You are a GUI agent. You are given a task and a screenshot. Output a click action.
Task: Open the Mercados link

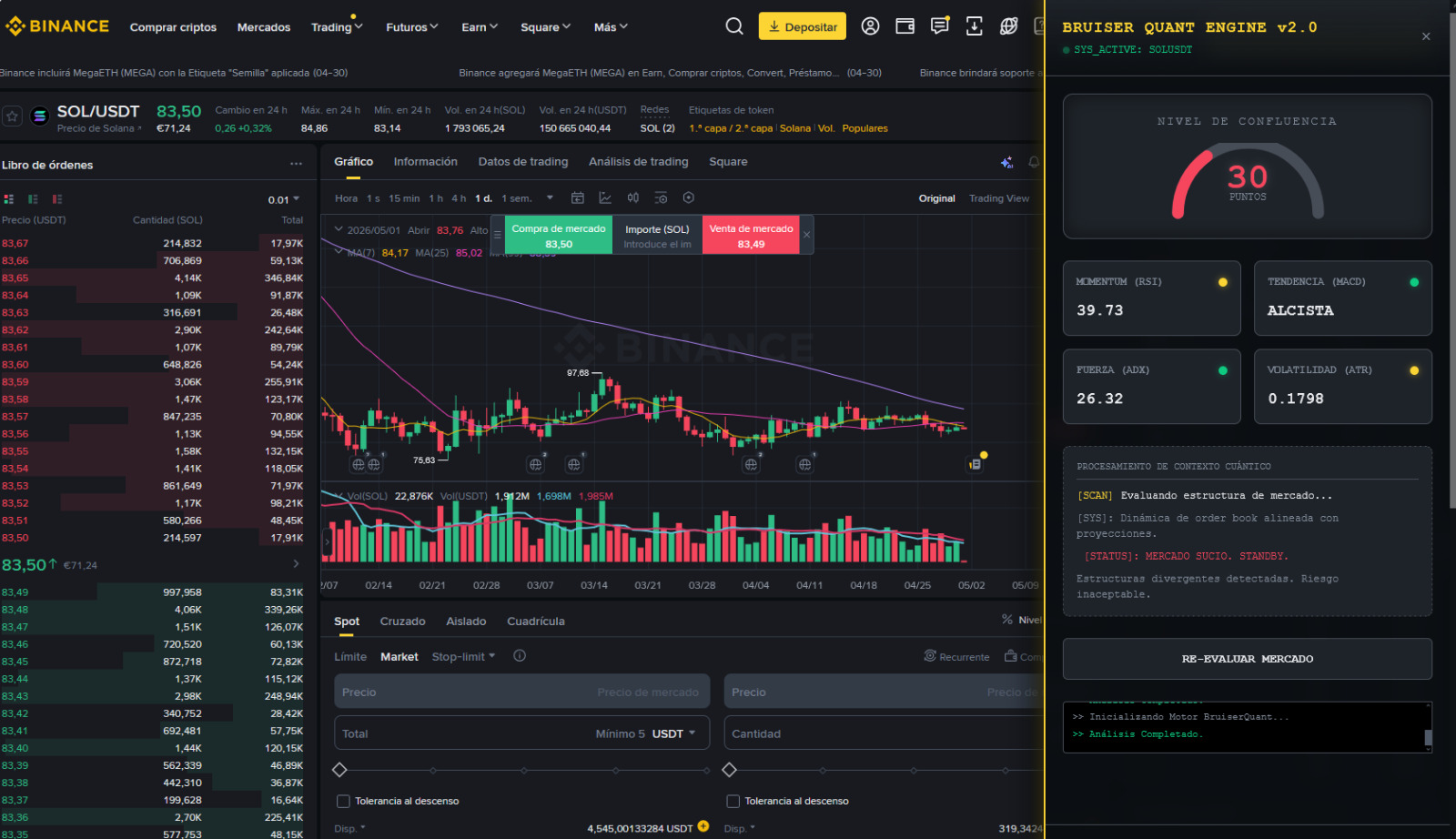(264, 27)
